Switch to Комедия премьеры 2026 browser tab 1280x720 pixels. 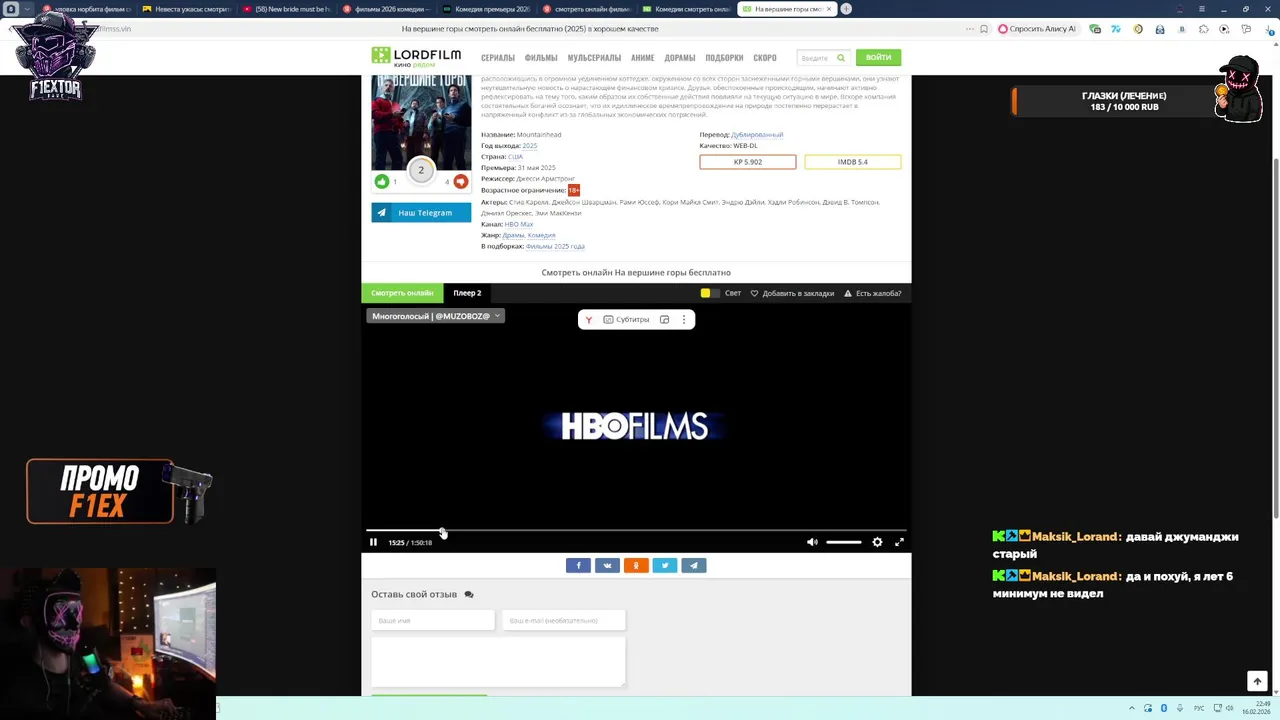pyautogui.click(x=487, y=9)
